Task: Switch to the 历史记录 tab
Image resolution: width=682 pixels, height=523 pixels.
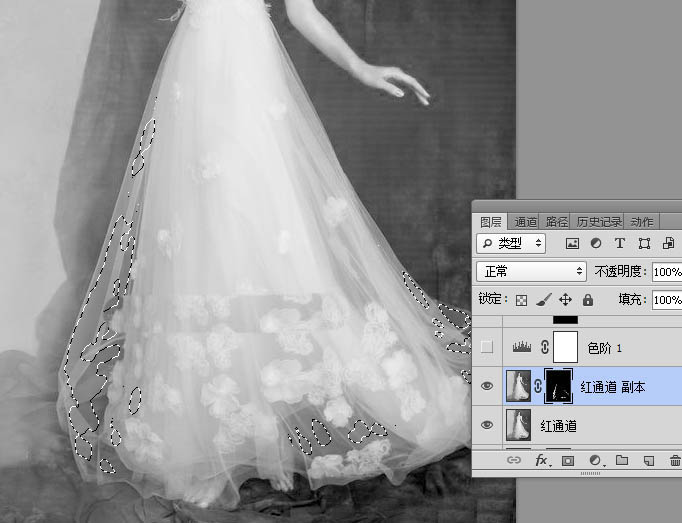Action: click(600, 222)
